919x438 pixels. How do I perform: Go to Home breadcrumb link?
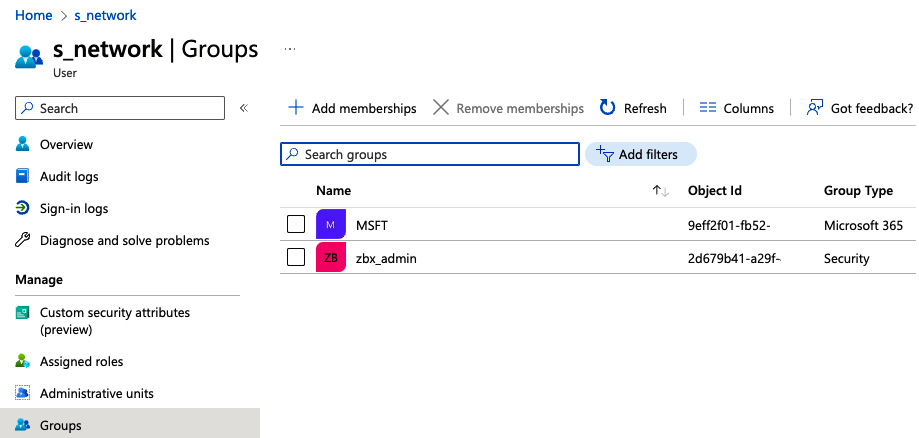pyautogui.click(x=33, y=15)
